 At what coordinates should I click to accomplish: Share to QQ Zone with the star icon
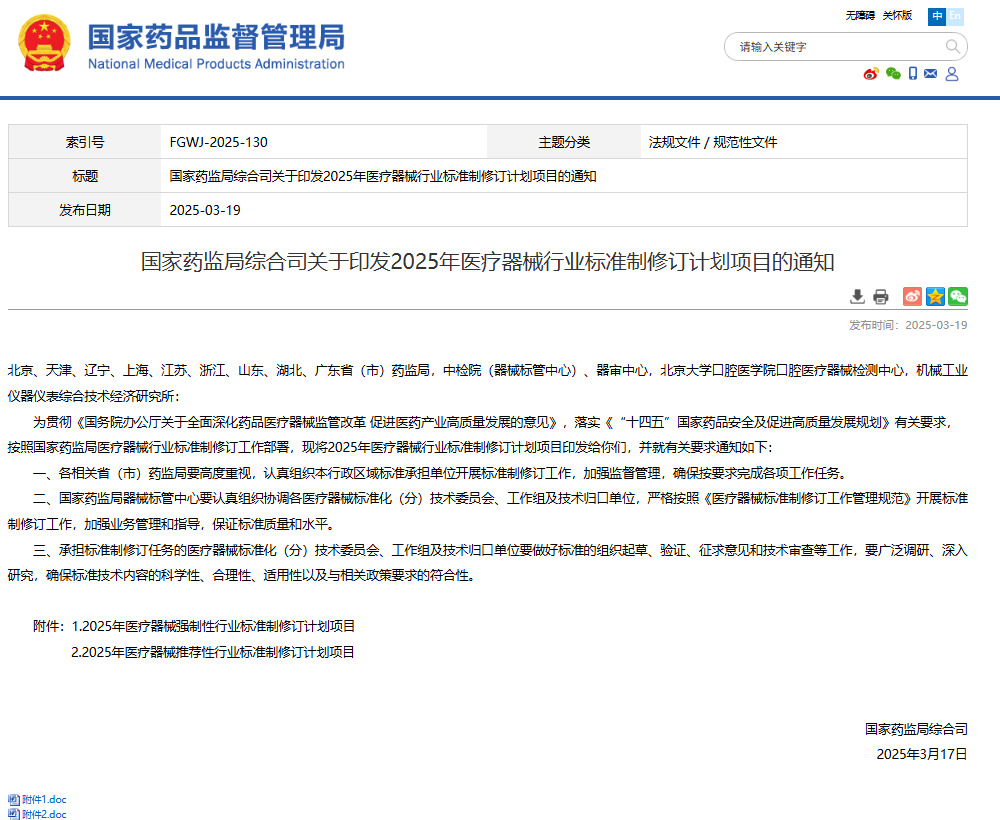coord(935,296)
